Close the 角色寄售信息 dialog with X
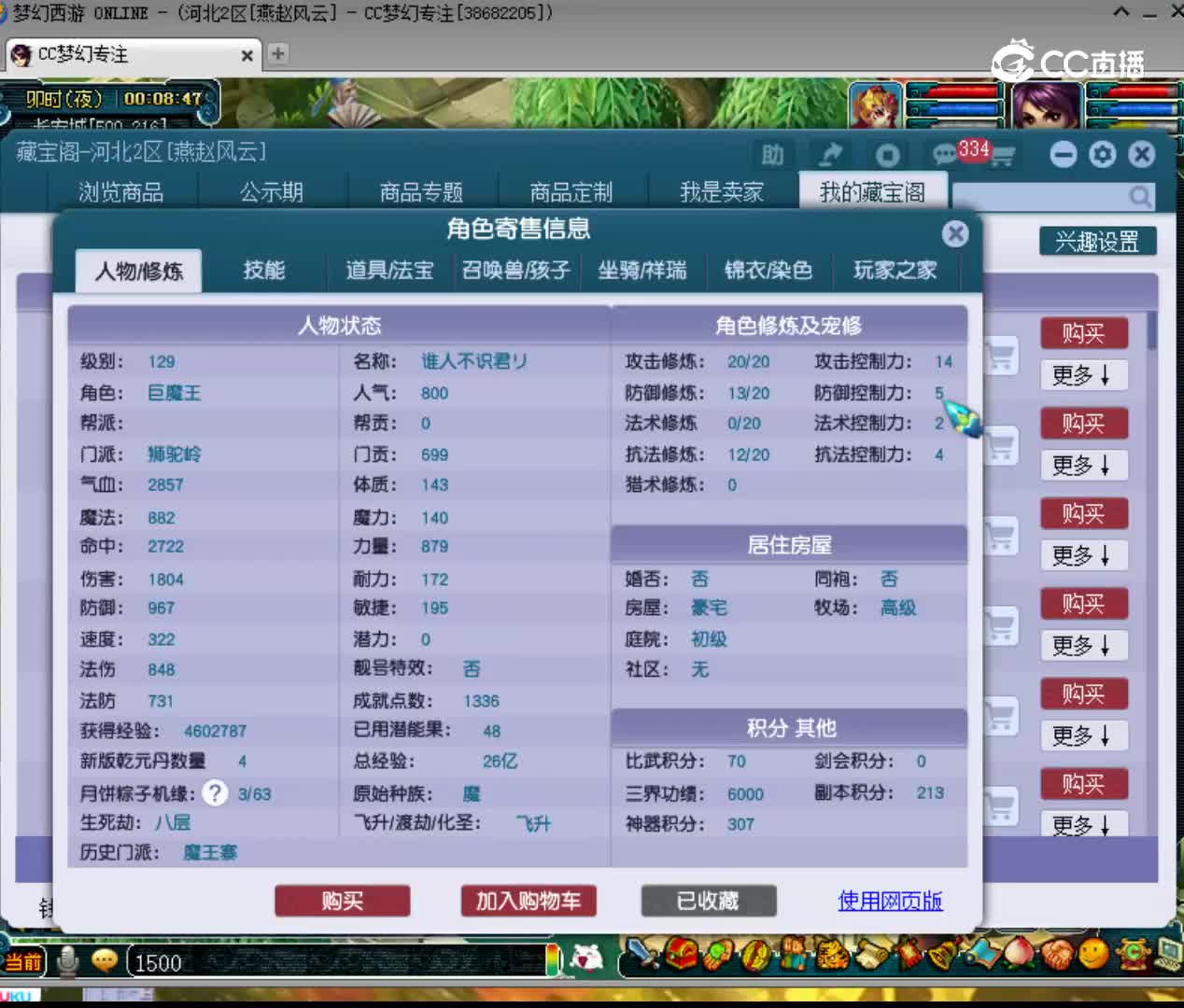This screenshot has width=1184, height=1008. tap(955, 233)
